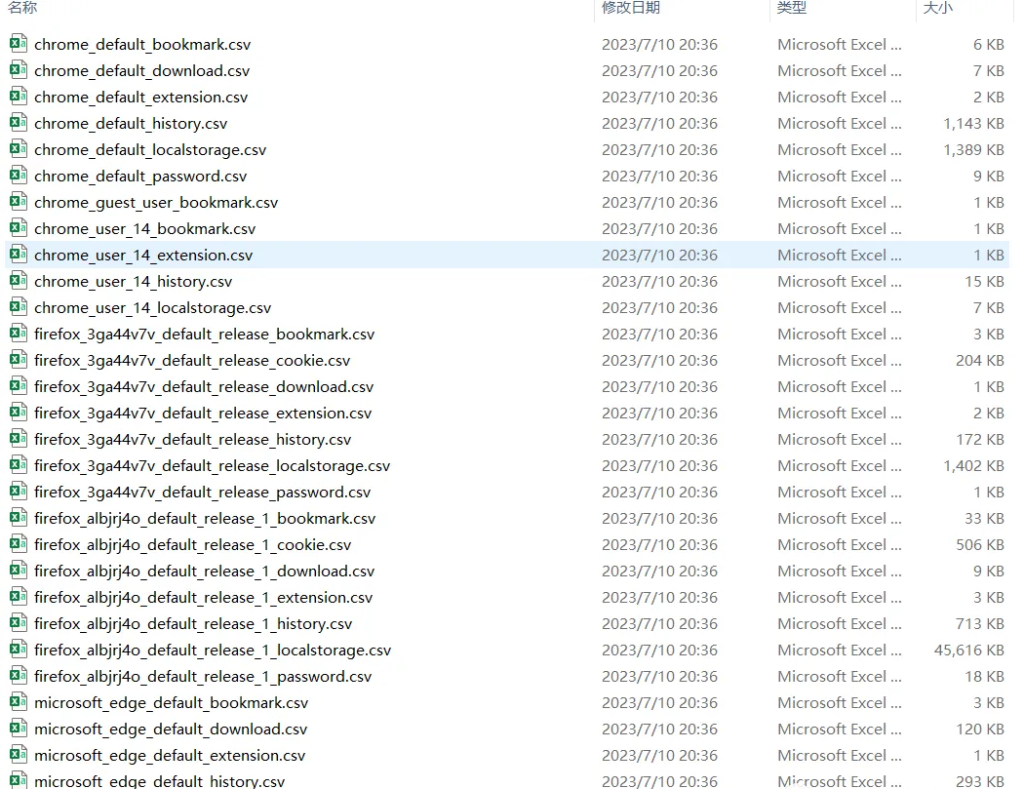Screen dimensions: 1024x789
Task: Select file name firefox_3ga44v7v_default_release_download.csv
Action: click(x=204, y=387)
